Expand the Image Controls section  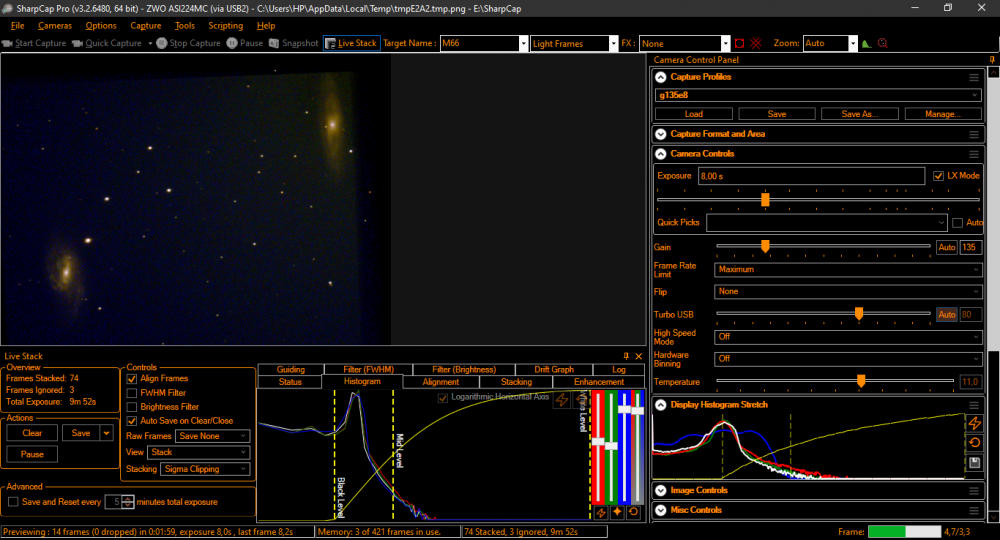(x=661, y=491)
